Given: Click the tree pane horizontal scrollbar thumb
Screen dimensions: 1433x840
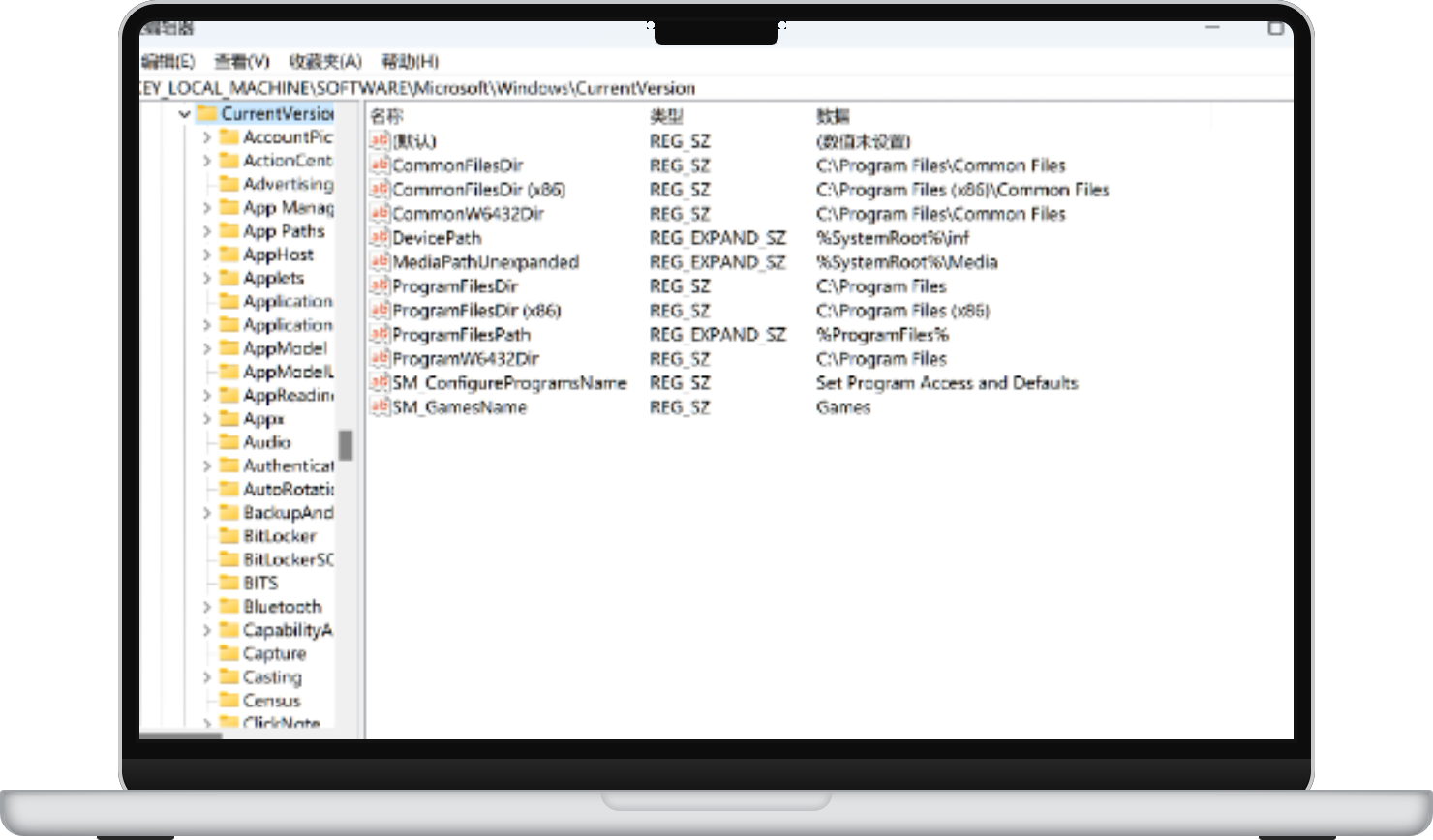Looking at the screenshot, I should (181, 735).
